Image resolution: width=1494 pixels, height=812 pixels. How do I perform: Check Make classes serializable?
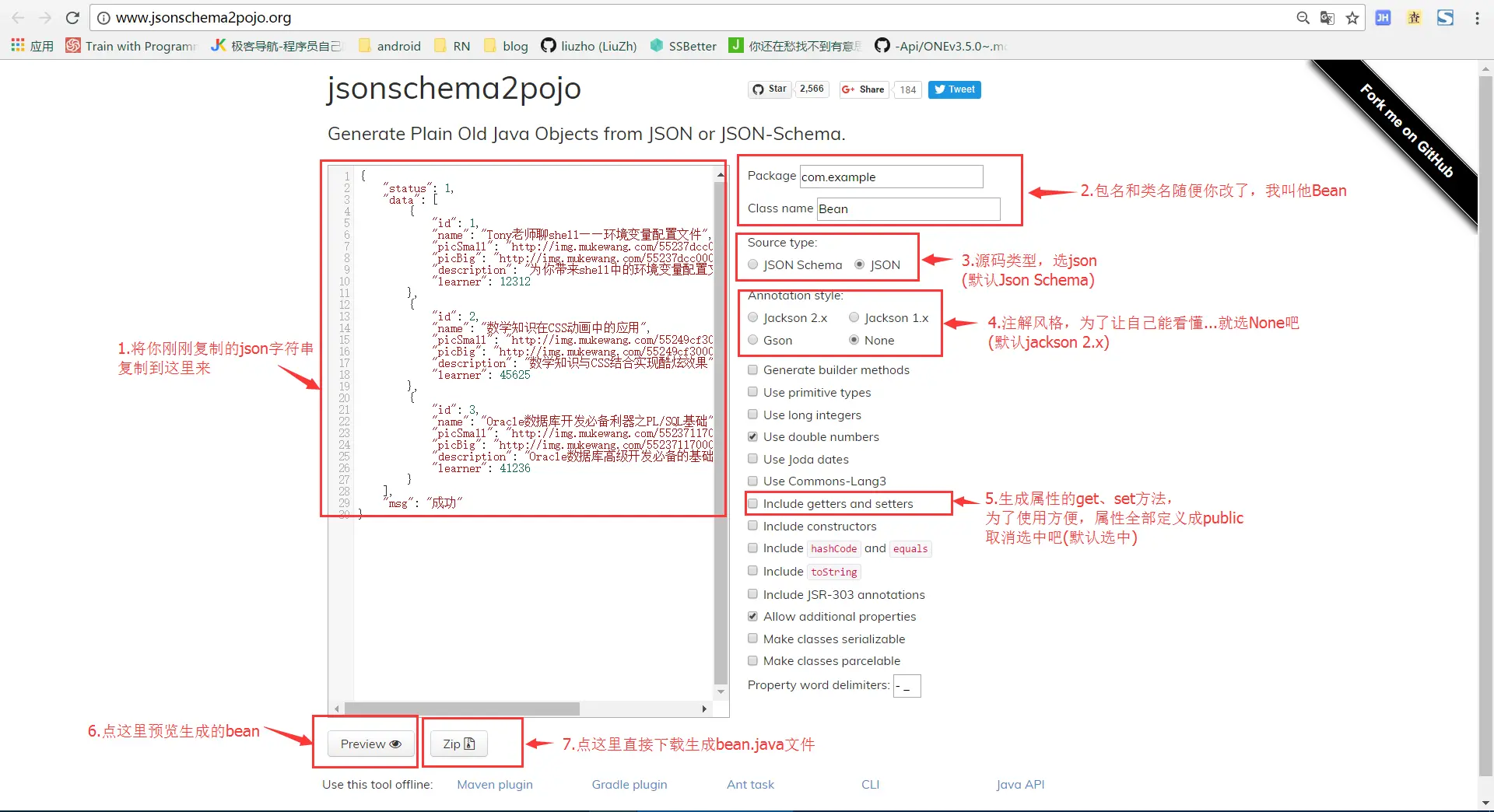click(752, 639)
